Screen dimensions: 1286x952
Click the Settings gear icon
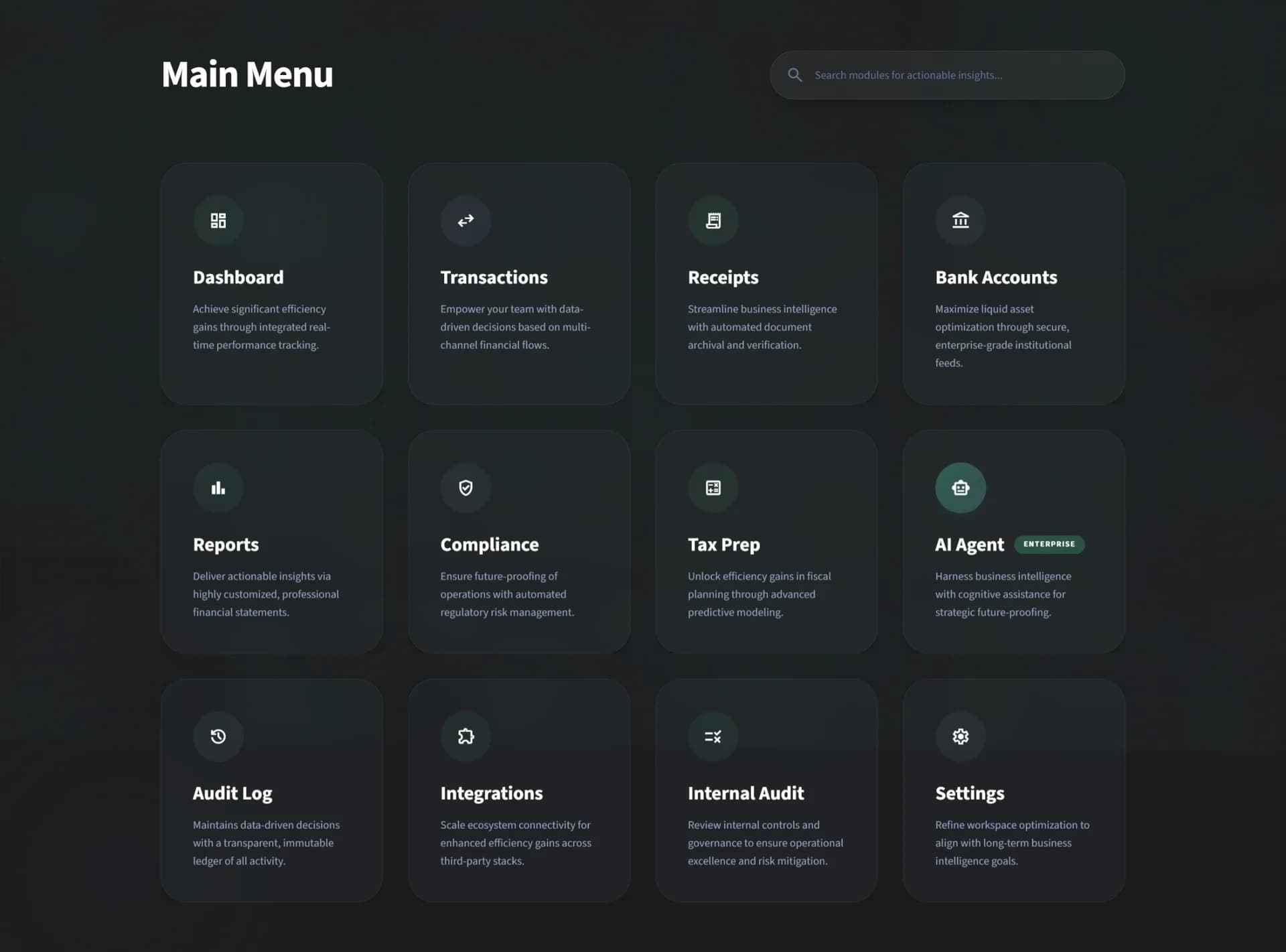(960, 736)
